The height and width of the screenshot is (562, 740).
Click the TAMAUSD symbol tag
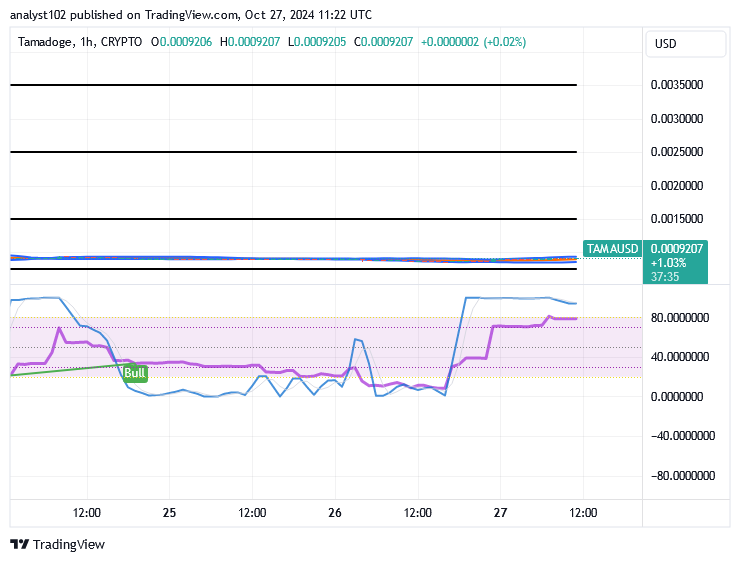pos(612,248)
